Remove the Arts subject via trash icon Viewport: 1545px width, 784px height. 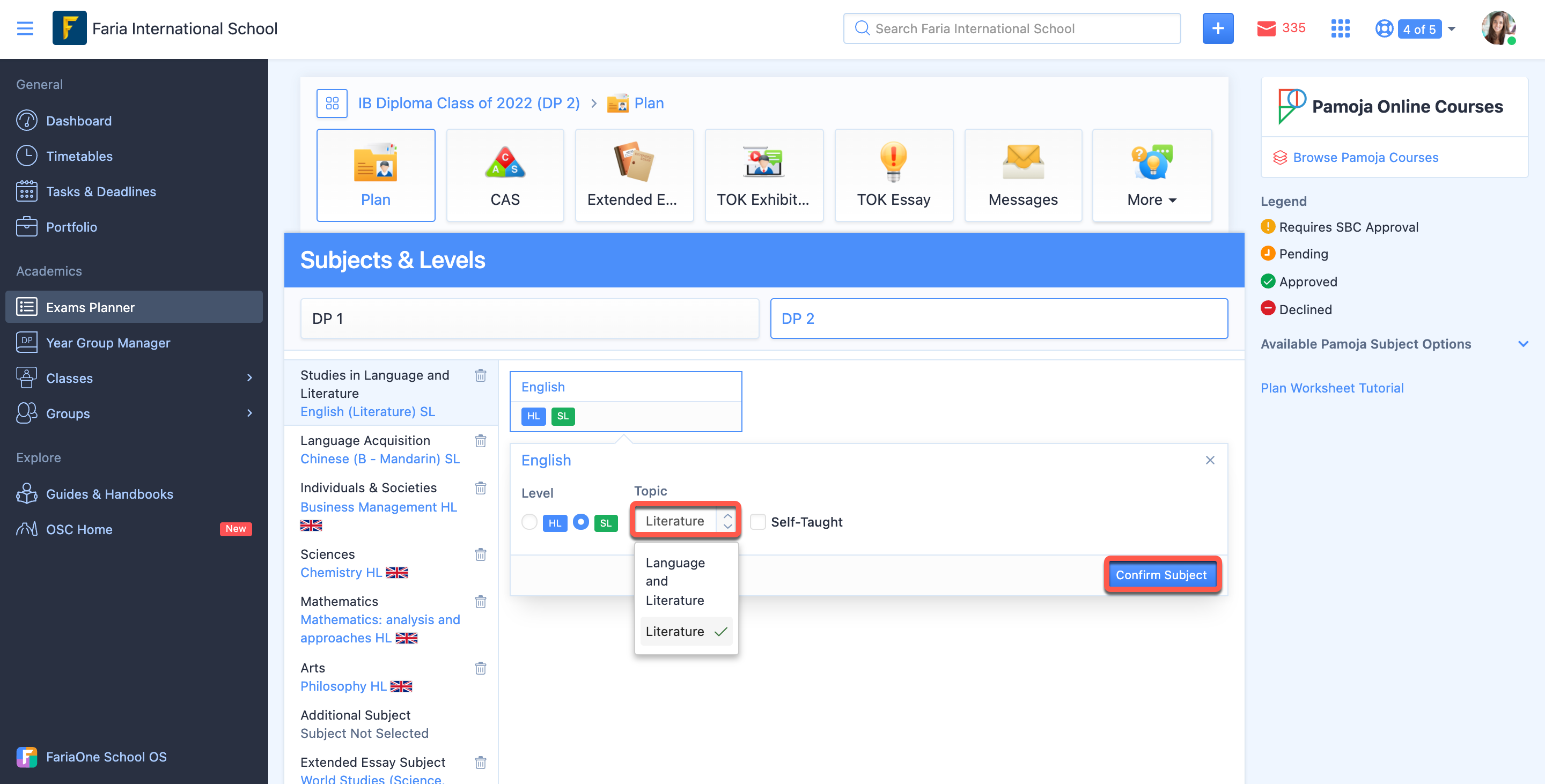[x=481, y=668]
